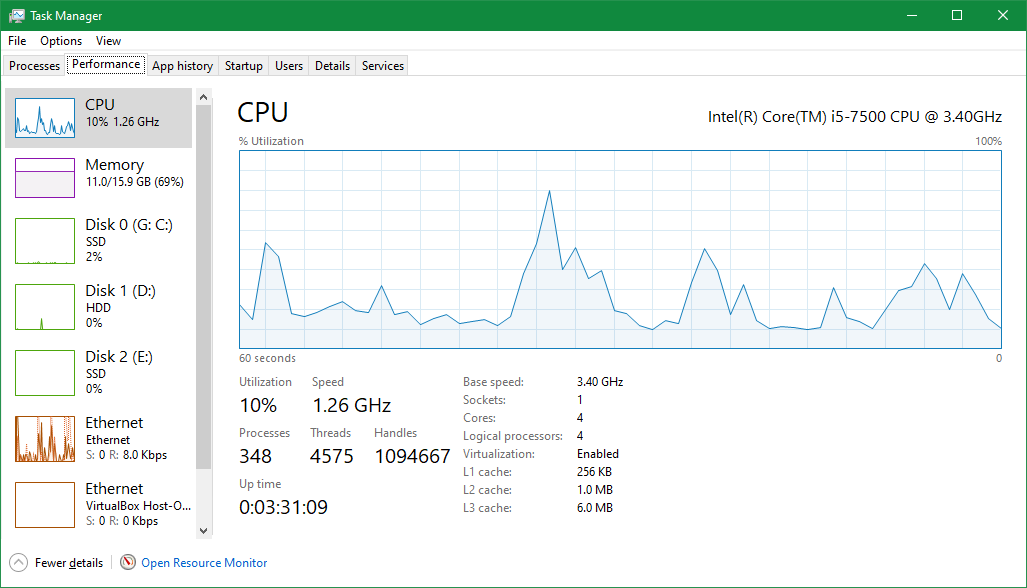This screenshot has width=1027, height=588.
Task: Click the Resource Monitor icon
Action: 128,562
